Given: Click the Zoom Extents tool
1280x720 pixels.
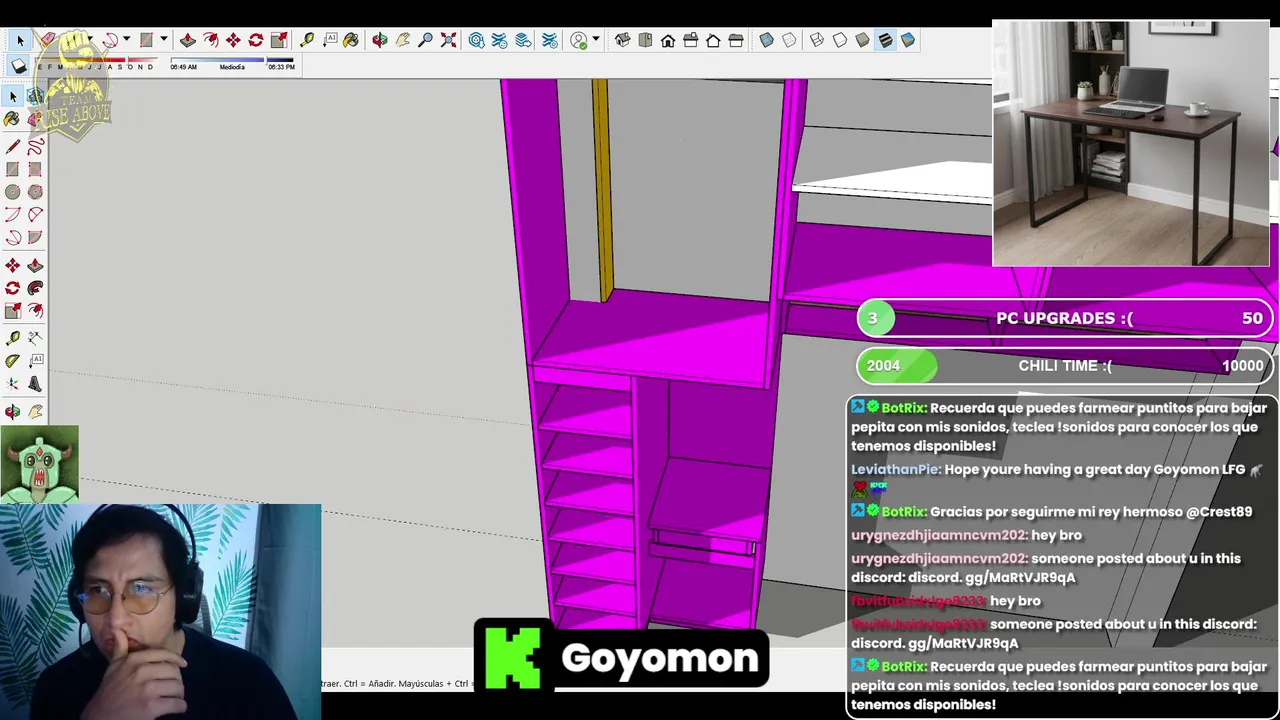Looking at the screenshot, I should [448, 40].
